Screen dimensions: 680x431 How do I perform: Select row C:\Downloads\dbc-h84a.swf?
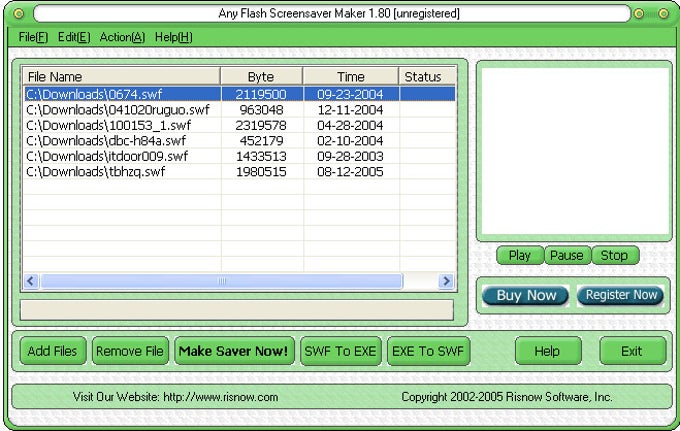[x=239, y=140]
